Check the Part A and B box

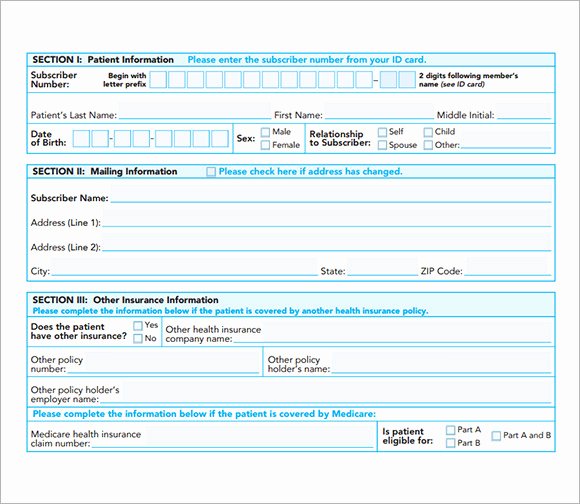click(496, 436)
